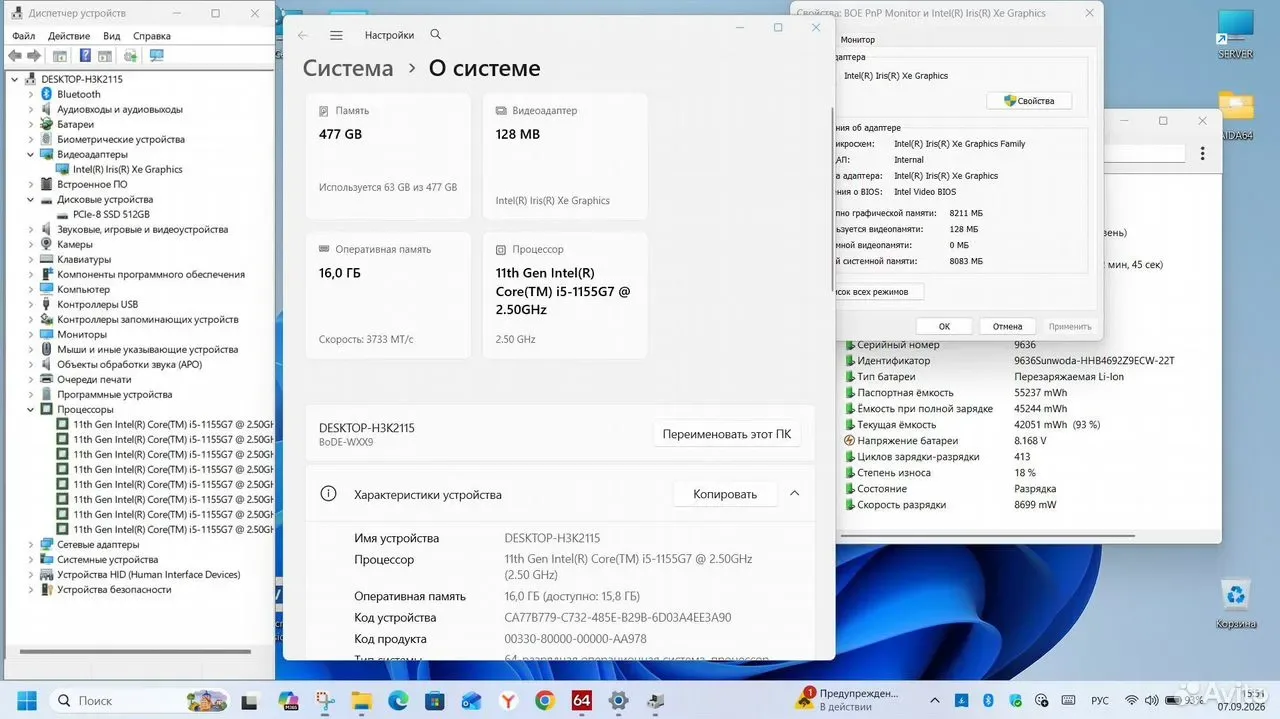Open the Действие menu
This screenshot has width=1280, height=719.
[69, 35]
